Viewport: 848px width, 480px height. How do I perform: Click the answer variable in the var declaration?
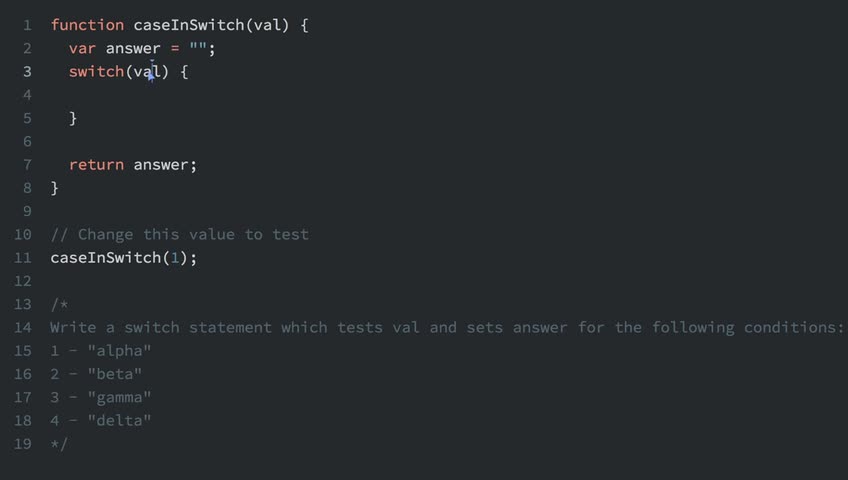coord(133,48)
